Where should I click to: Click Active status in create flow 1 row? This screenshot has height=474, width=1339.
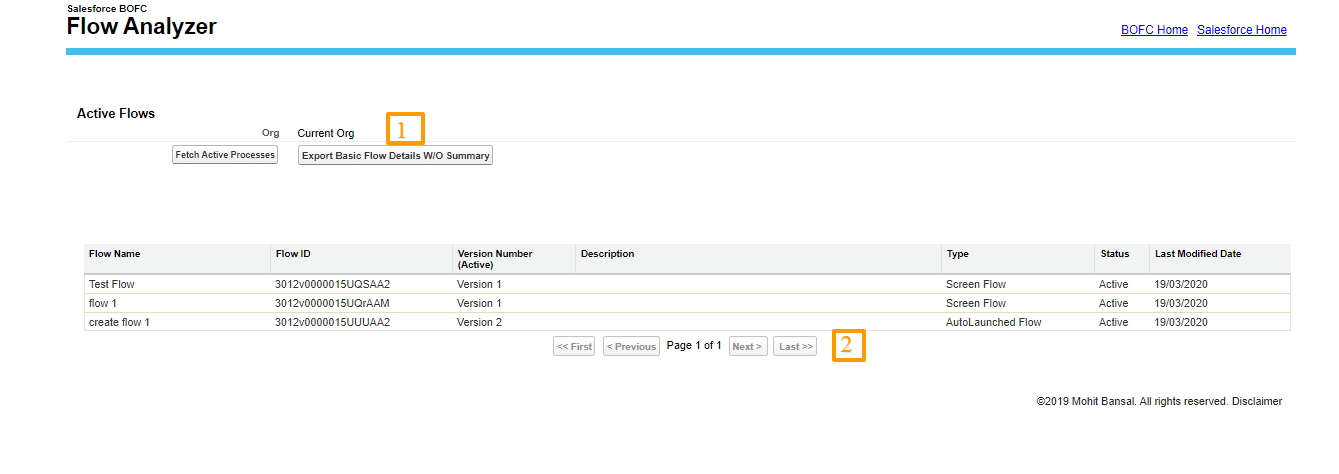click(1113, 322)
